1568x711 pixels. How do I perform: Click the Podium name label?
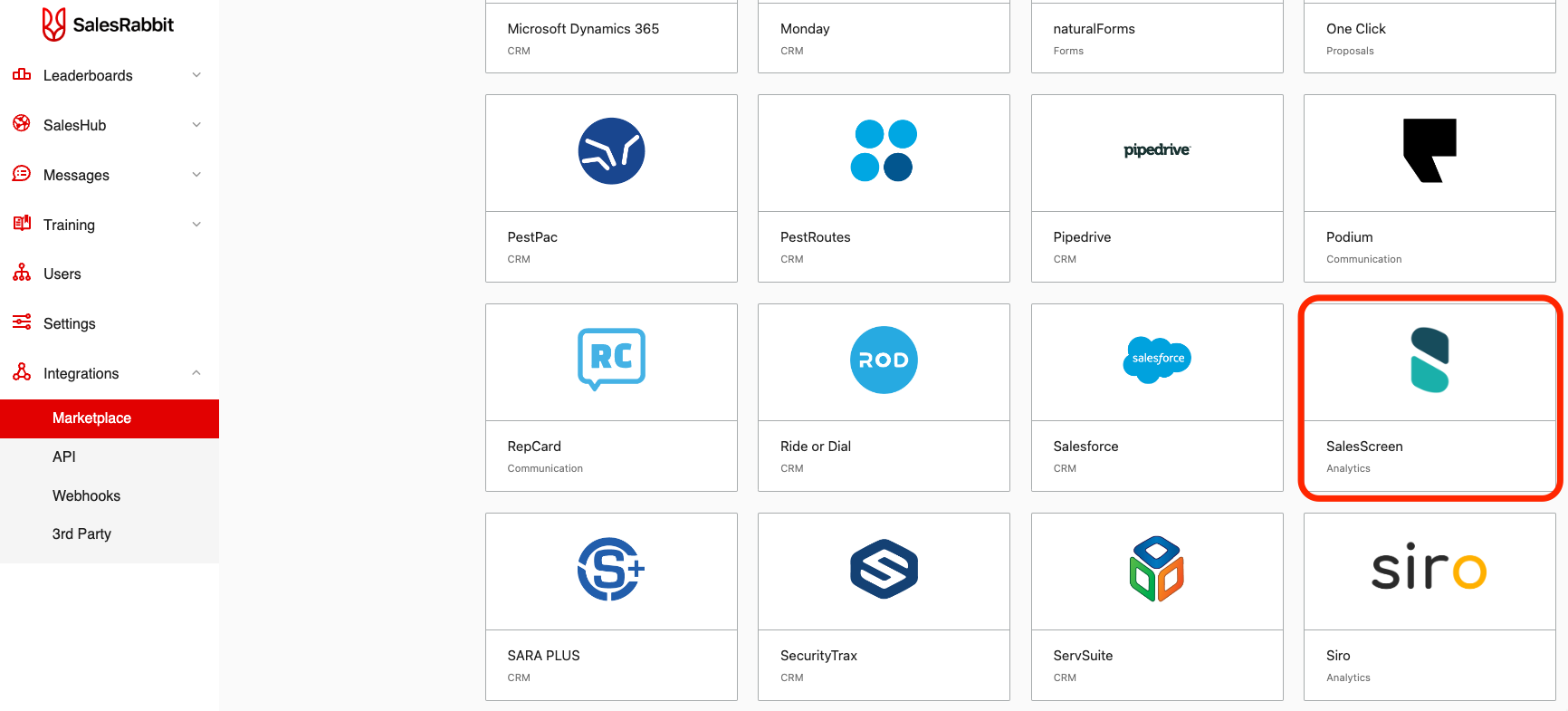click(1350, 237)
